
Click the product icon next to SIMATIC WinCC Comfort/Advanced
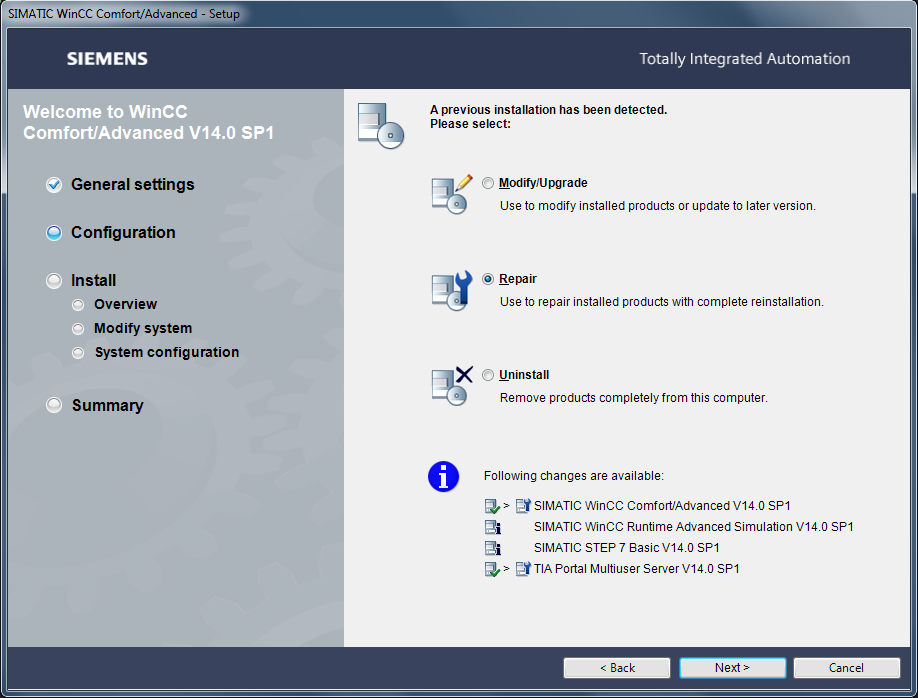point(523,505)
